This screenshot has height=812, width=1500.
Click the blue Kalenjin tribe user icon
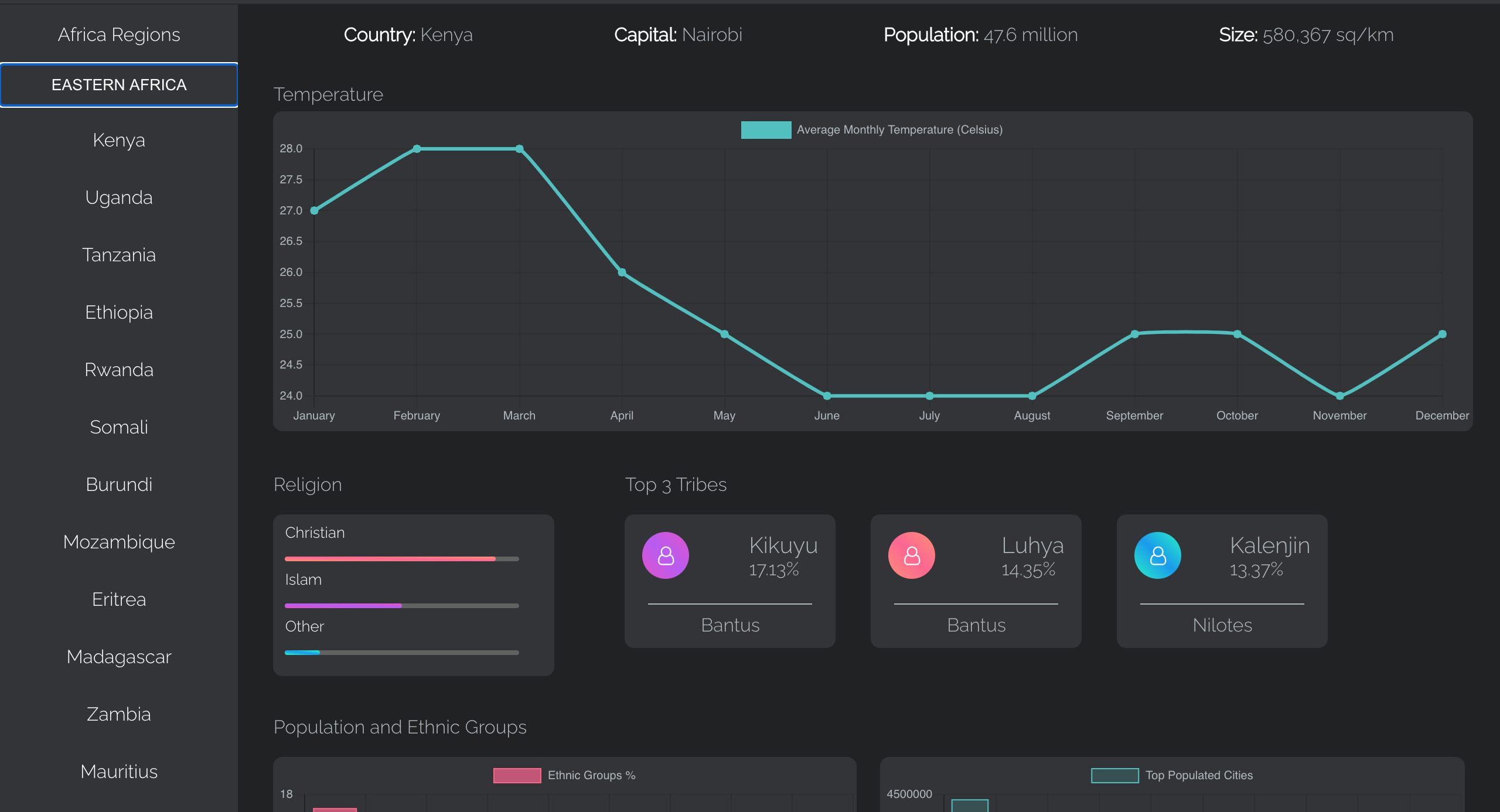tap(1157, 555)
